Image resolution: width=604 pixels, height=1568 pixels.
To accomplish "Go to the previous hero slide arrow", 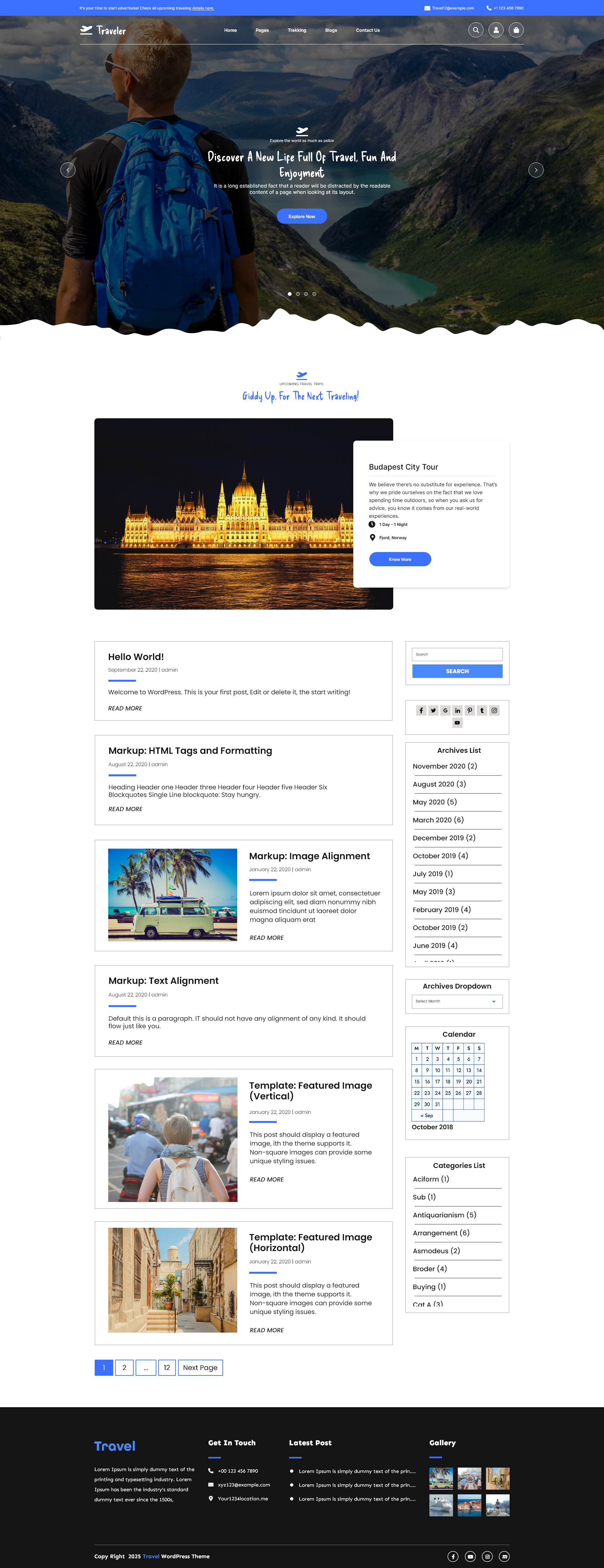I will coord(68,170).
